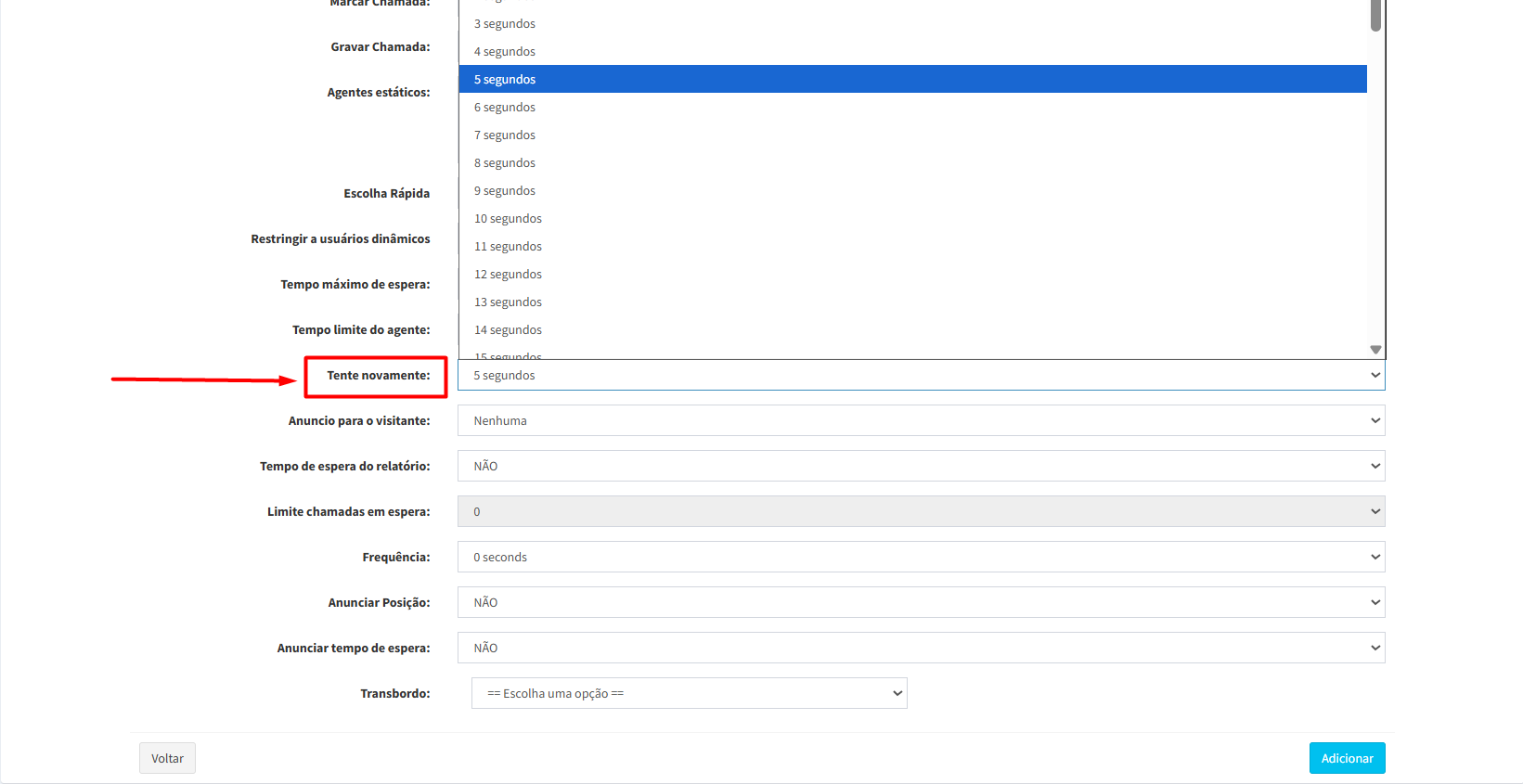Screen dimensions: 1523x784
Task: Click the list scrollbar down arrow
Action: (x=1375, y=350)
